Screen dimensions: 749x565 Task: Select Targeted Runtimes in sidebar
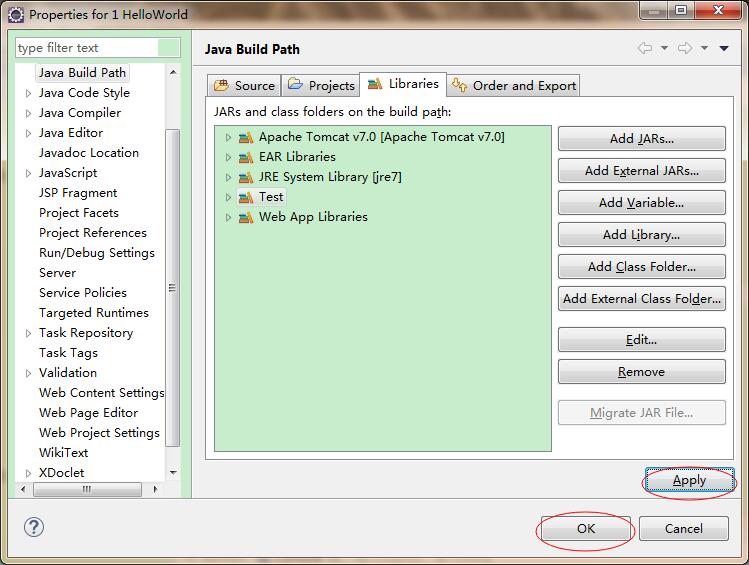tap(94, 313)
